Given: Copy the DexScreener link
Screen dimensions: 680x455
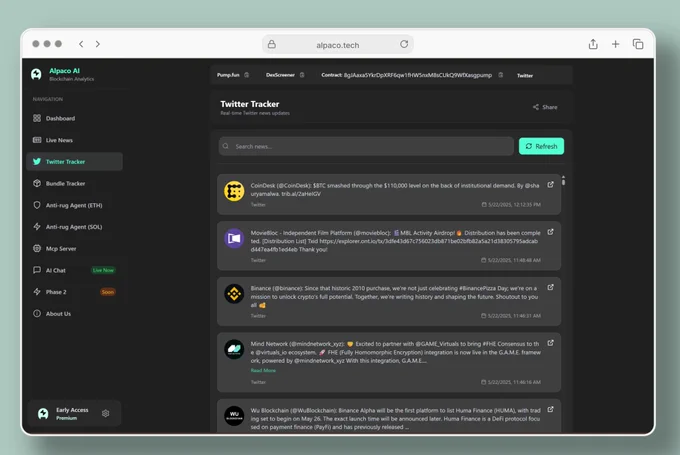Looking at the screenshot, I should pos(302,75).
